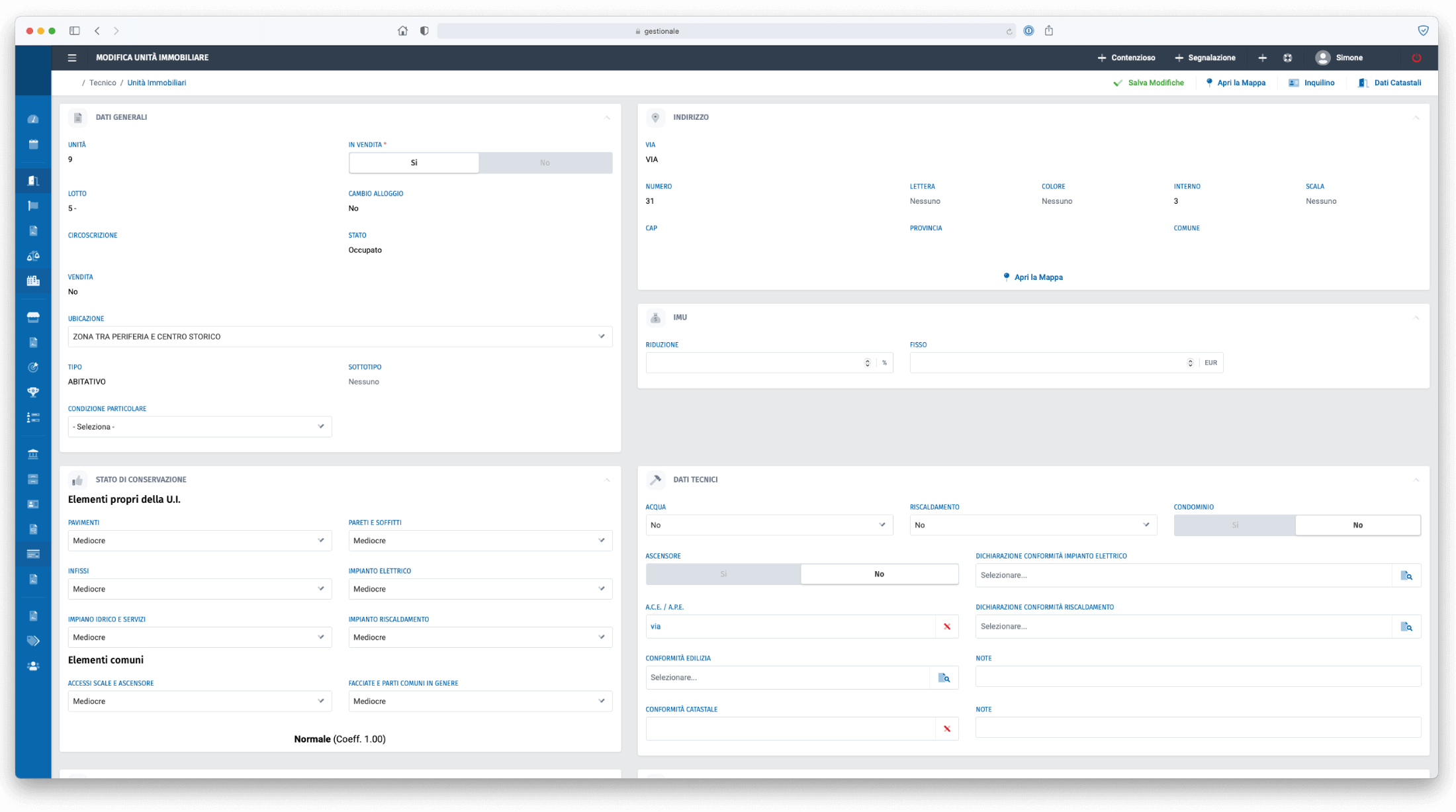Open the Simone user menu

click(x=1339, y=58)
